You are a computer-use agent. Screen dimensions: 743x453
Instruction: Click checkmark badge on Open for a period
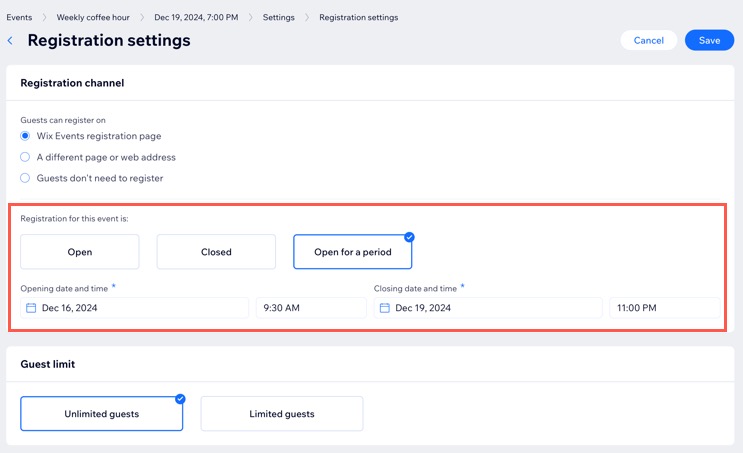coord(409,237)
